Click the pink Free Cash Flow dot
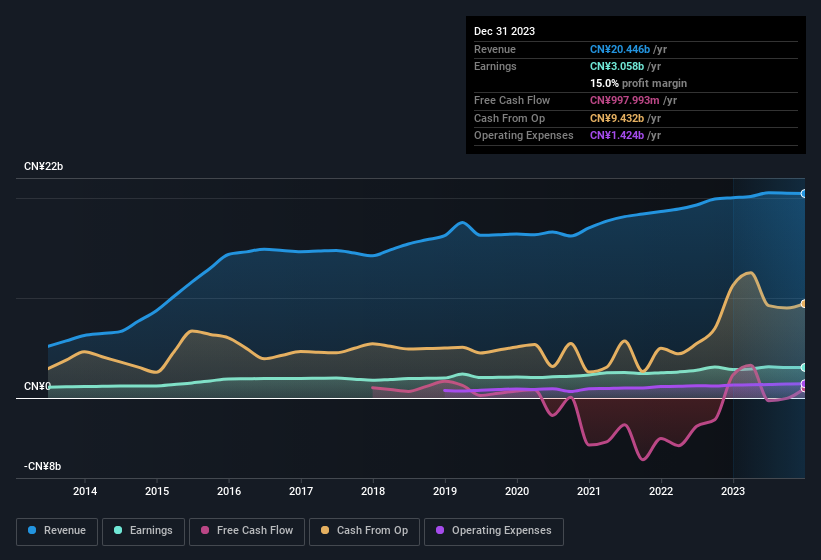This screenshot has width=821, height=560. click(x=206, y=531)
